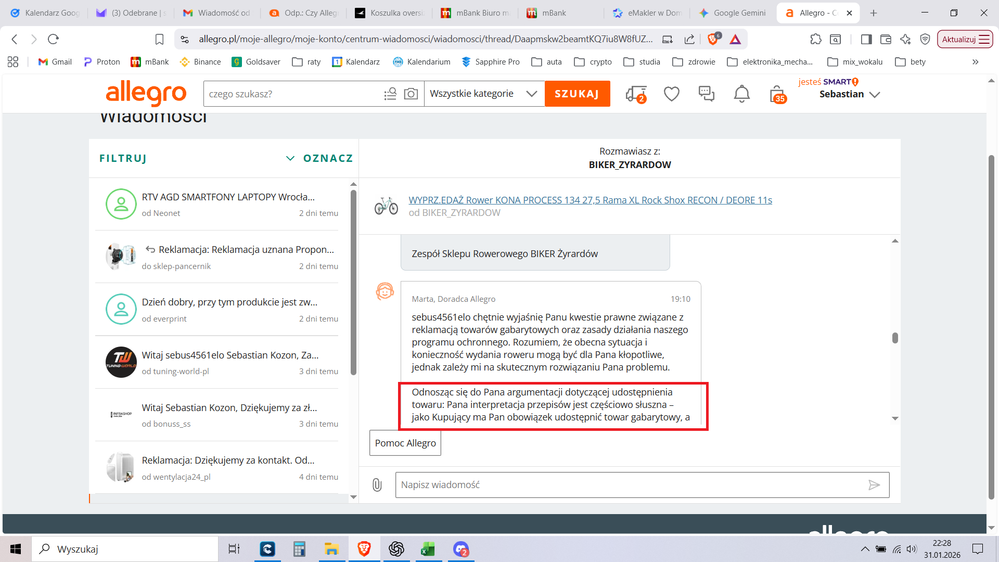Screen dimensions: 999x562
Task: Open the Allegro shopping cart icon
Action: tap(777, 94)
